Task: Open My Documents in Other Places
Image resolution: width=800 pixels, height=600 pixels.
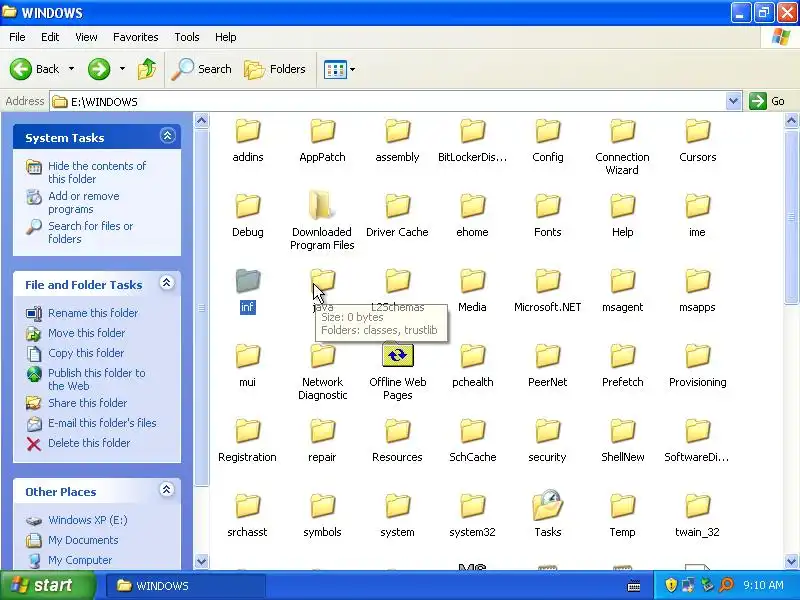Action: [83, 540]
